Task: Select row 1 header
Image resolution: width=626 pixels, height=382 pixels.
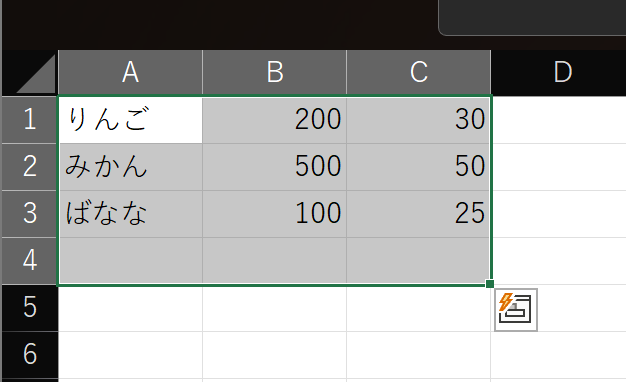Action: [30, 119]
